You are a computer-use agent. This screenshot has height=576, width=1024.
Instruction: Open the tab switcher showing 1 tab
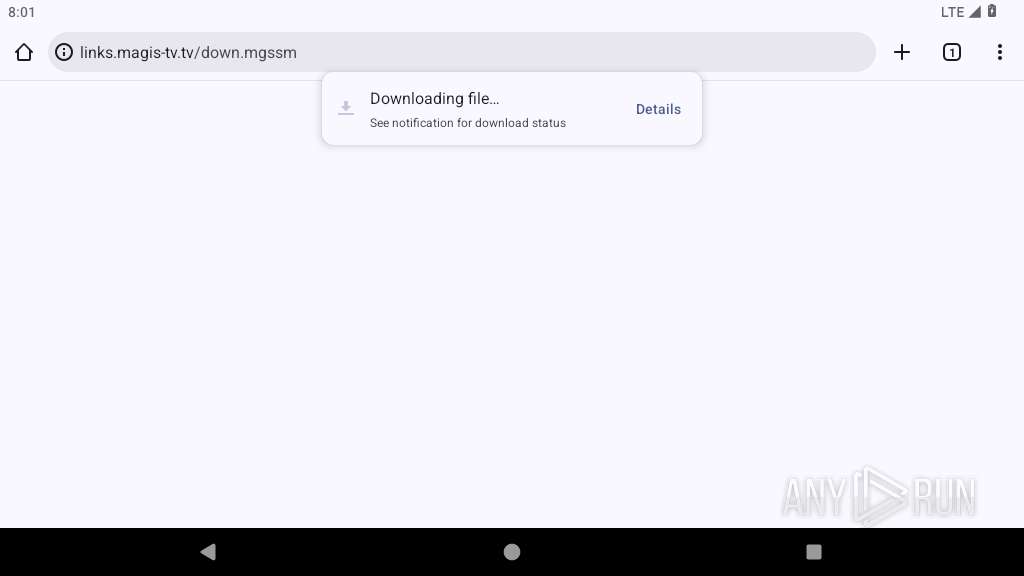point(952,52)
